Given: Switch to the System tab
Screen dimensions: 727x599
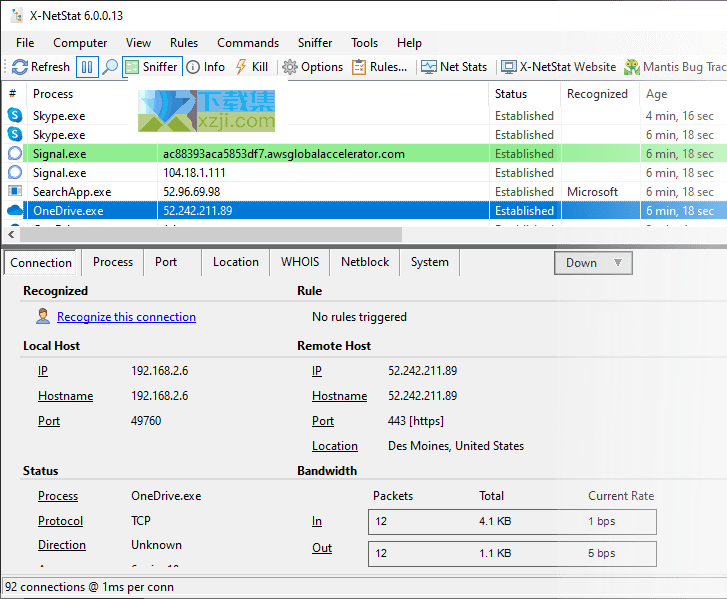Looking at the screenshot, I should point(429,262).
